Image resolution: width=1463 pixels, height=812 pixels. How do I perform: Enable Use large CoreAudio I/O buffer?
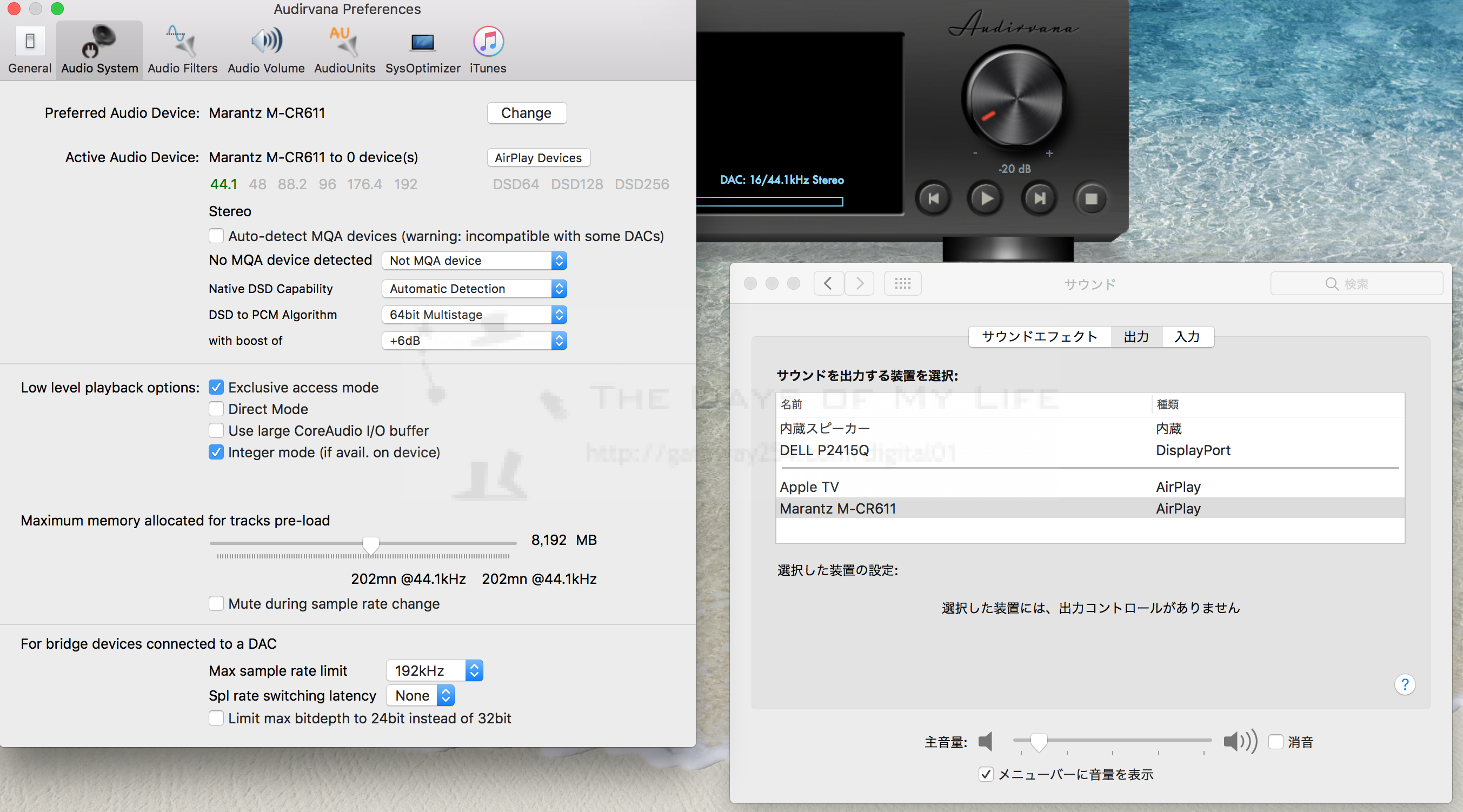(x=216, y=430)
